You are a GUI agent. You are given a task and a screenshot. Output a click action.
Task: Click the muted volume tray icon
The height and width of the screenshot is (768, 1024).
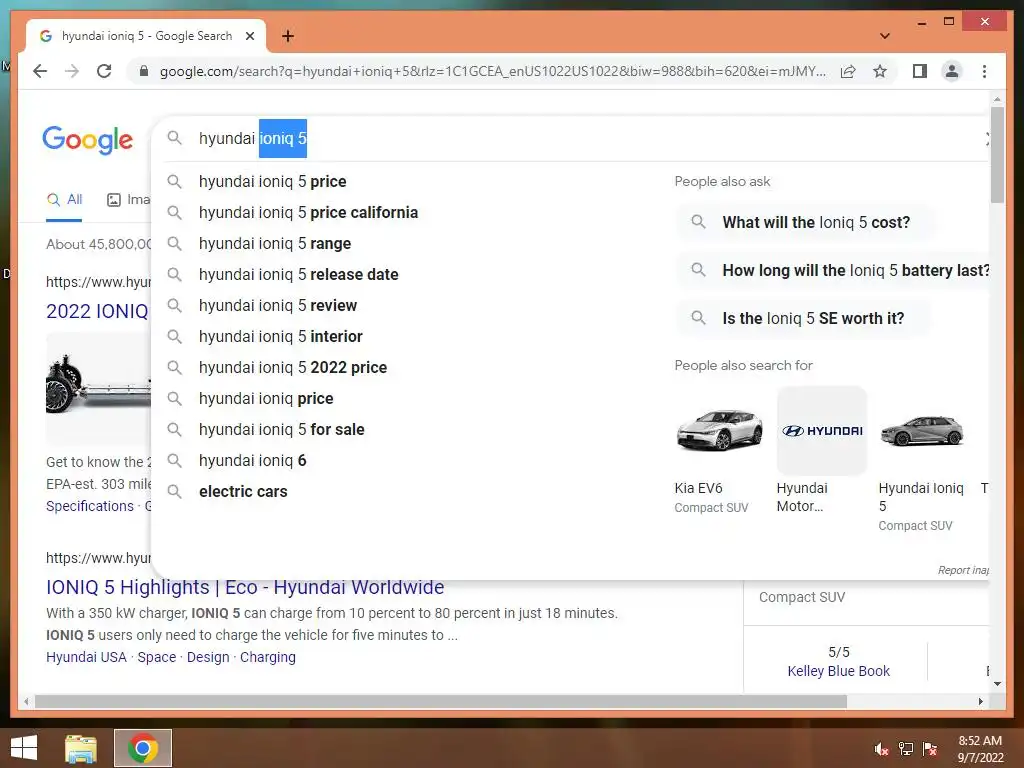point(882,749)
